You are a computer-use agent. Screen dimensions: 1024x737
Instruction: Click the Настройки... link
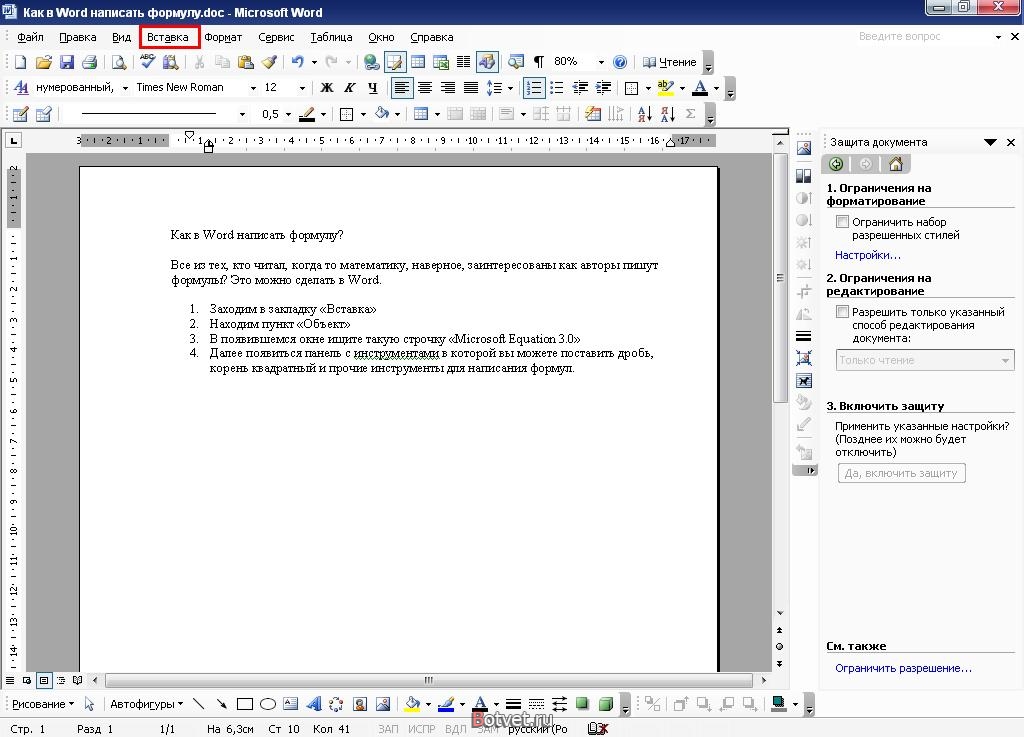click(867, 255)
